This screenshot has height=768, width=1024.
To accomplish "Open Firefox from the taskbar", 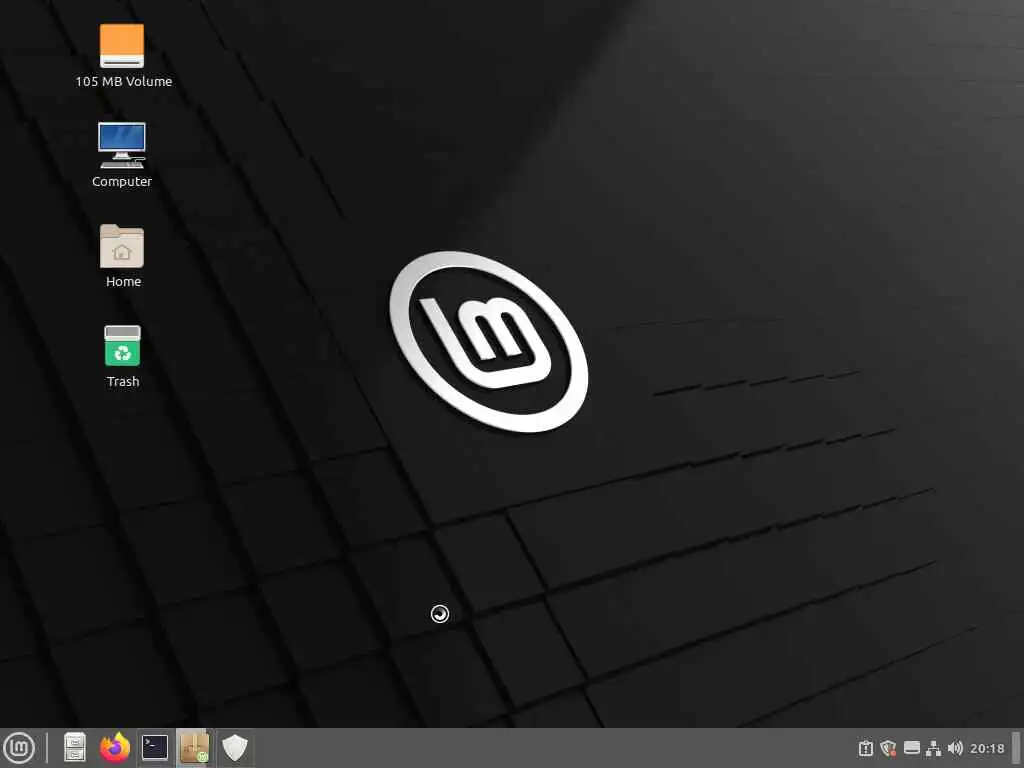I will [115, 748].
